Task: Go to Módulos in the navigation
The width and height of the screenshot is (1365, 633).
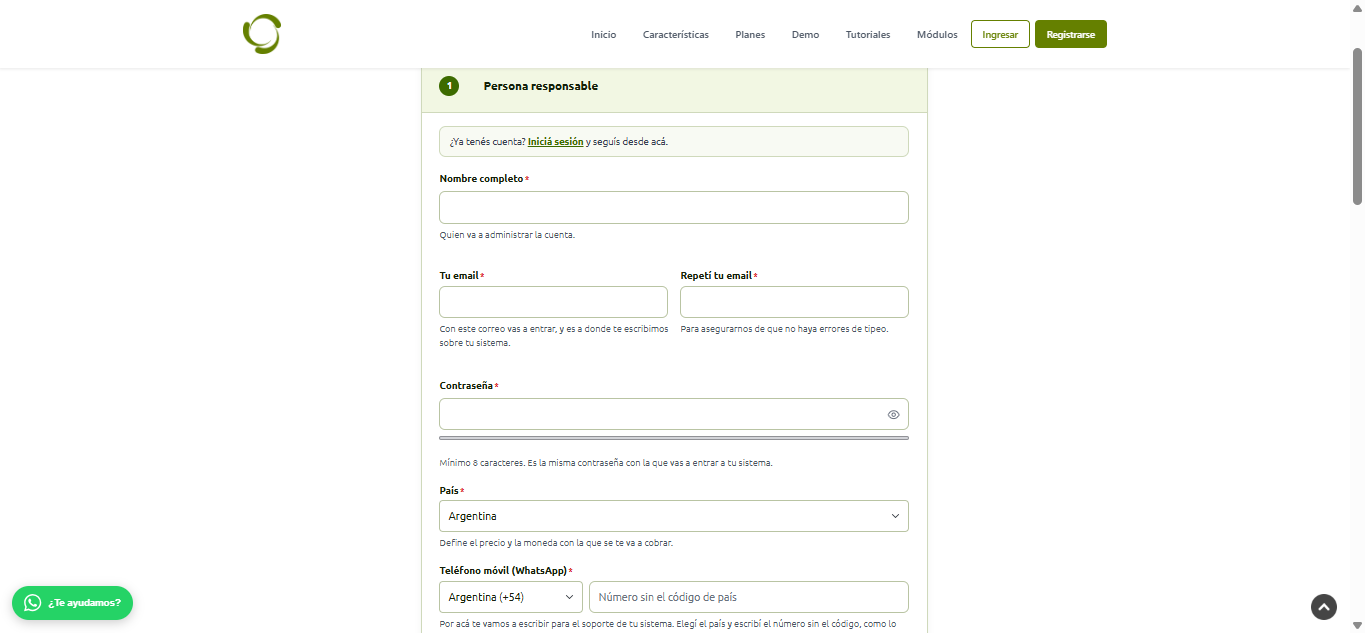Action: click(937, 35)
